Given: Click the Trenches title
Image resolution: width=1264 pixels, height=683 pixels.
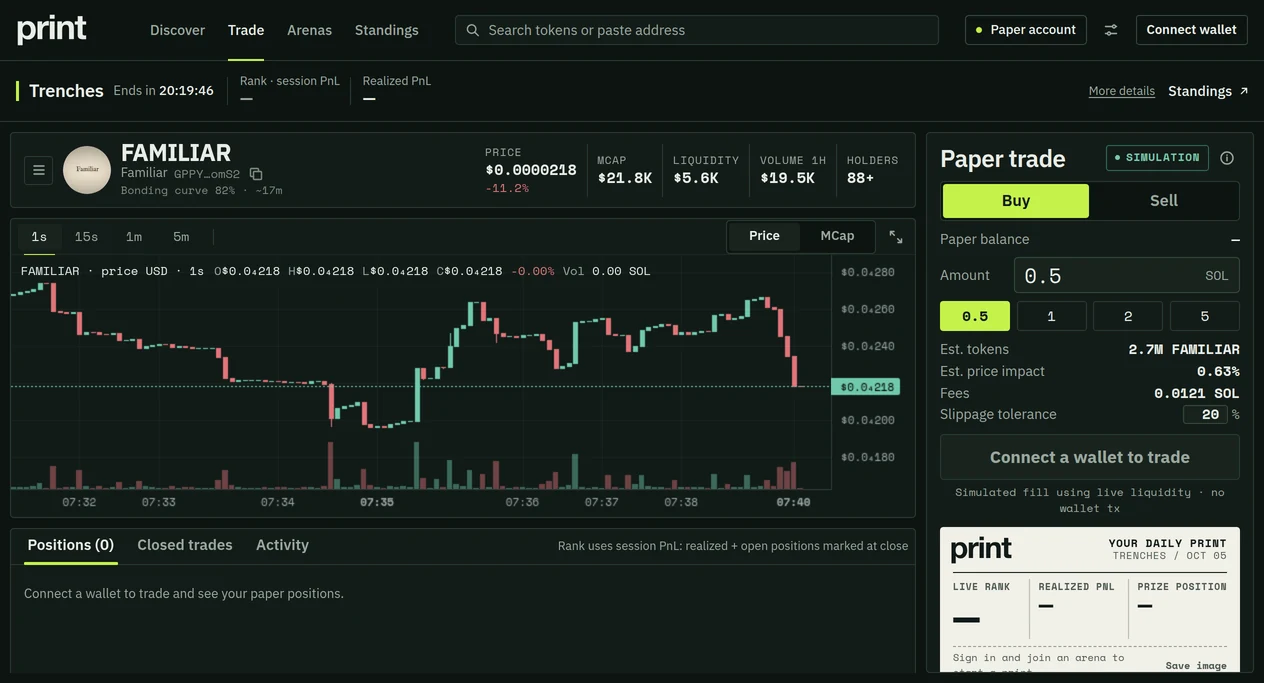Looking at the screenshot, I should (66, 91).
